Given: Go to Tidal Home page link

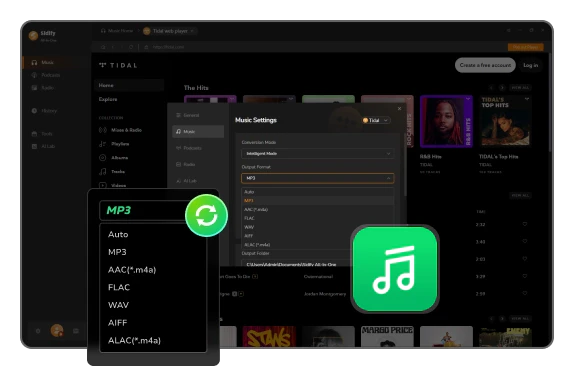Looking at the screenshot, I should click(x=129, y=85).
